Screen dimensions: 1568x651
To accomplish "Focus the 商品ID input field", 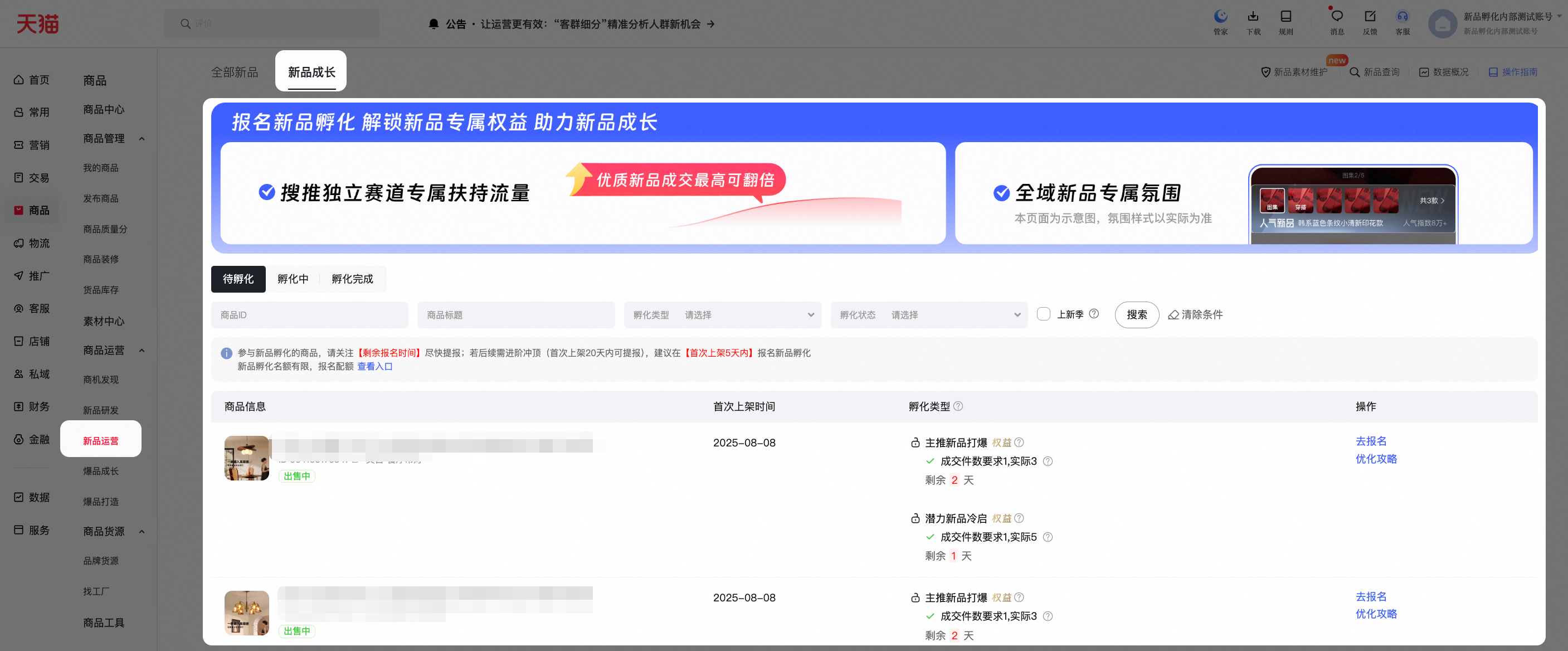I will coord(310,315).
